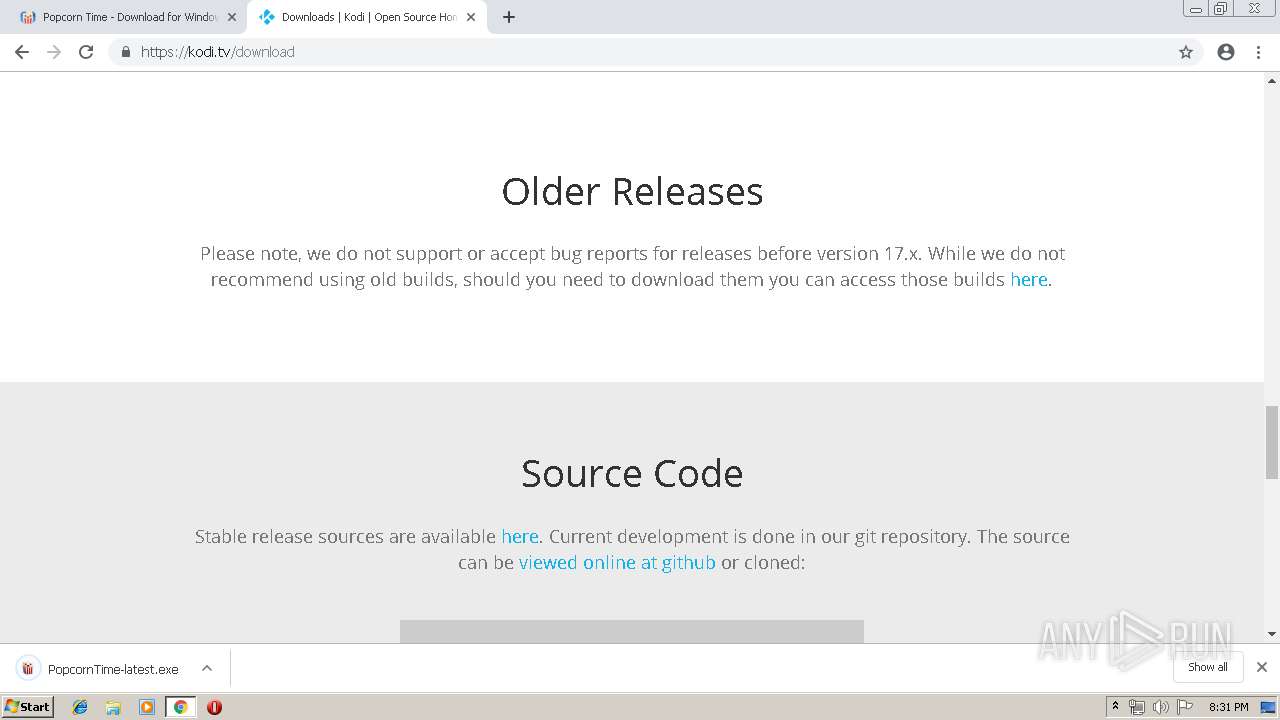Go back to the previous page
The width and height of the screenshot is (1280, 720).
click(x=22, y=52)
